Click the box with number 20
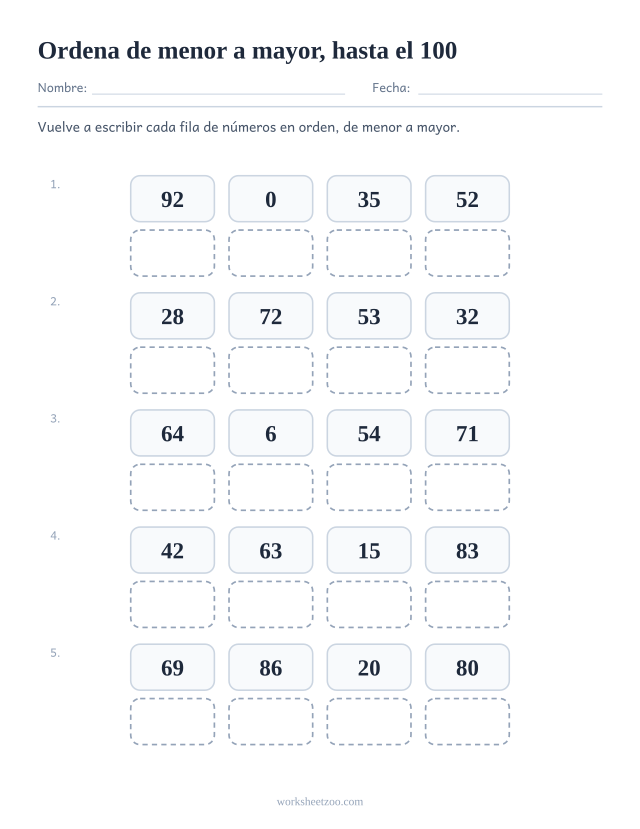Image resolution: width=640 pixels, height=829 pixels. pyautogui.click(x=369, y=667)
